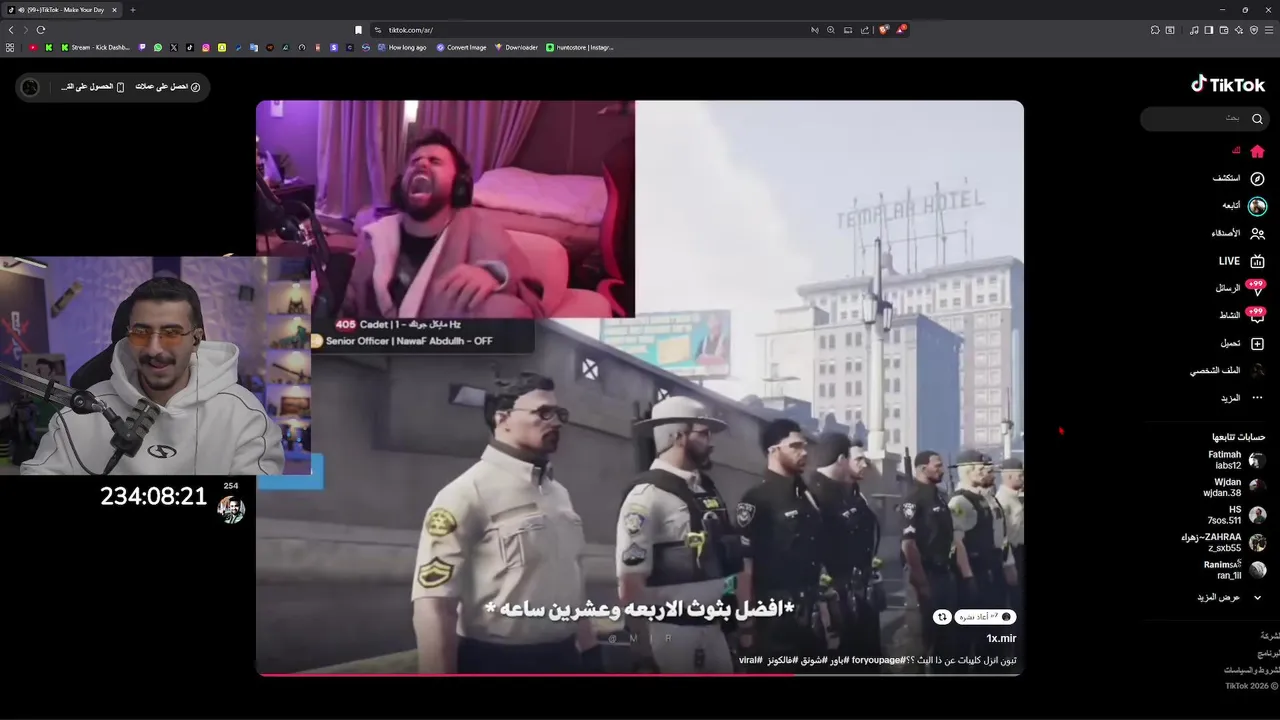The image size is (1280, 720).
Task: Click the main TikTok video player
Action: pos(640,388)
